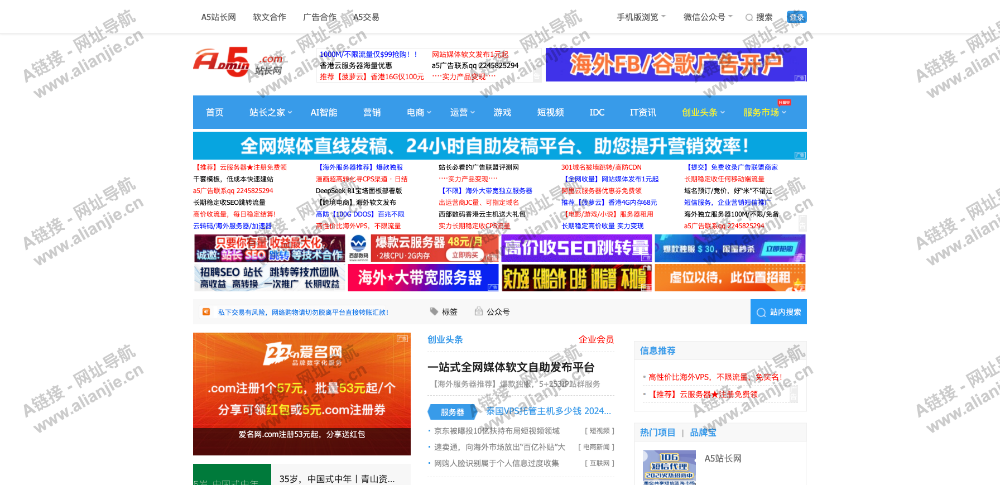Open 1000M/不限流量仅$99抢购 ad link
The height and width of the screenshot is (485, 1000).
369,55
